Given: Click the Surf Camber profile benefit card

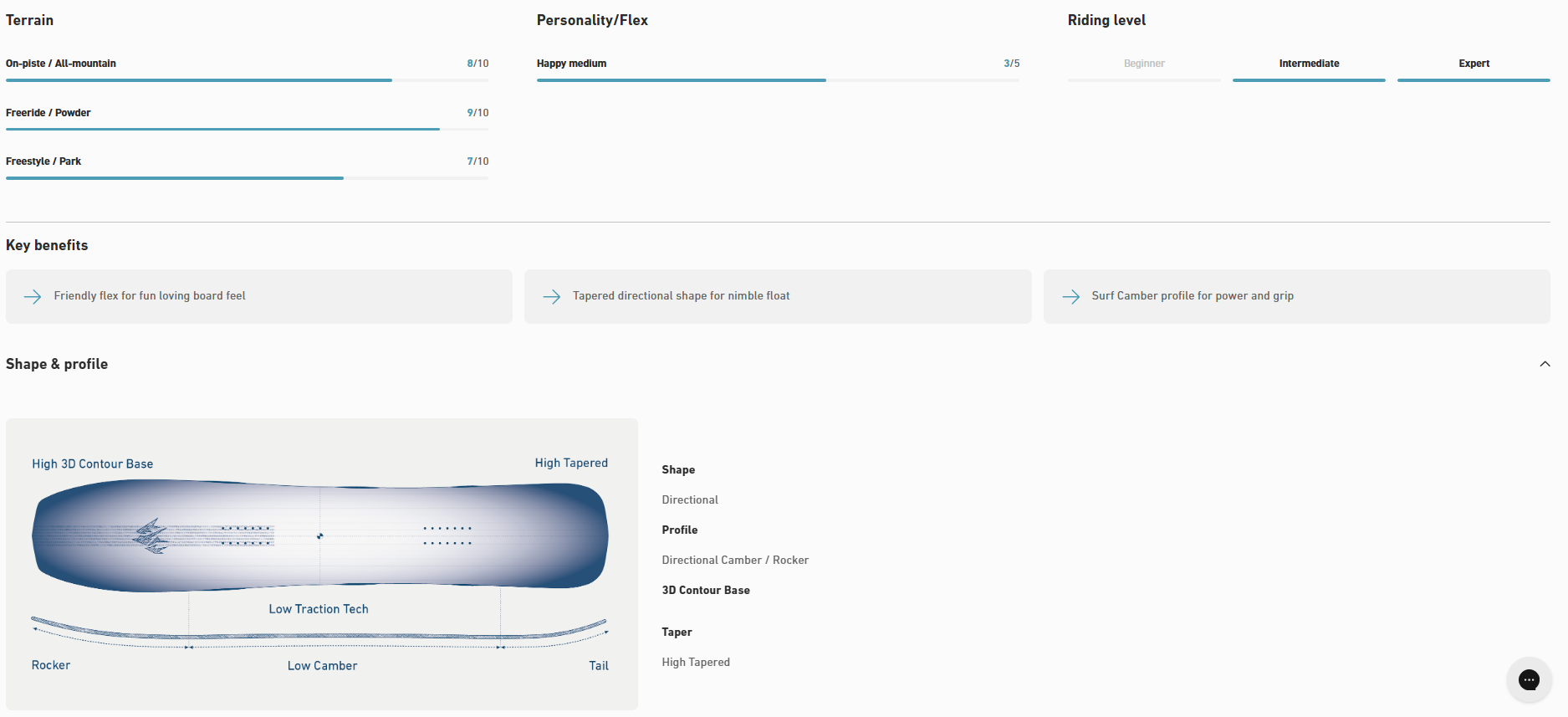Looking at the screenshot, I should tap(1296, 296).
